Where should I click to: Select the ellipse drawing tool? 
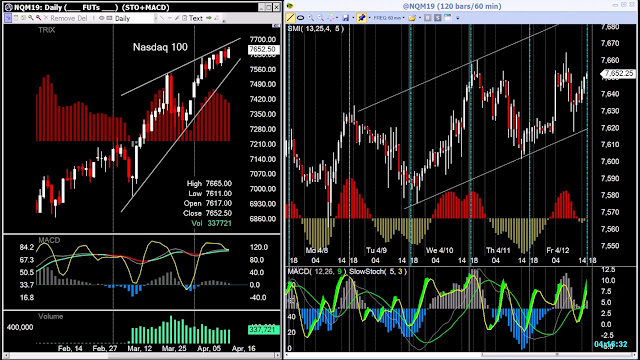coord(300,18)
